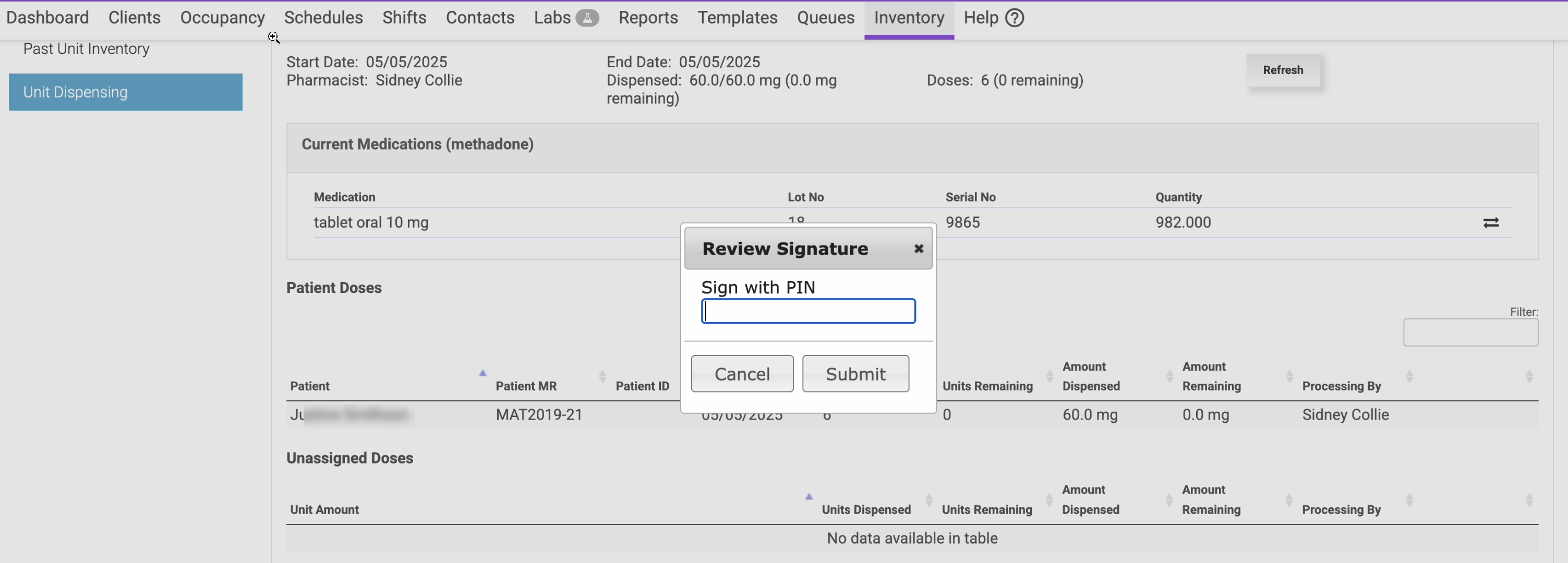This screenshot has width=1568, height=563.
Task: Sort Patient Doses by Amount Remaining
Action: tap(1211, 376)
